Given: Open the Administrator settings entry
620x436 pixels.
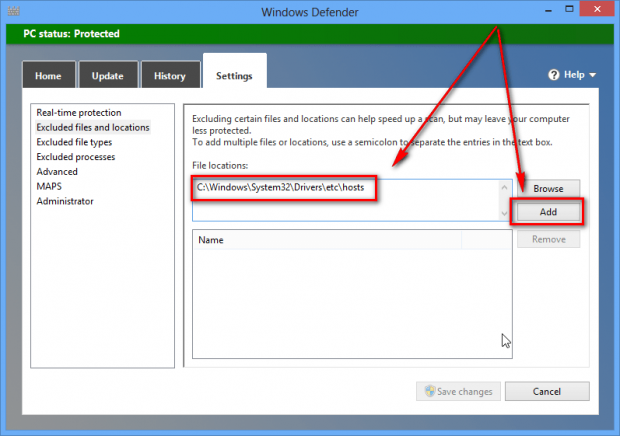Looking at the screenshot, I should tap(65, 201).
